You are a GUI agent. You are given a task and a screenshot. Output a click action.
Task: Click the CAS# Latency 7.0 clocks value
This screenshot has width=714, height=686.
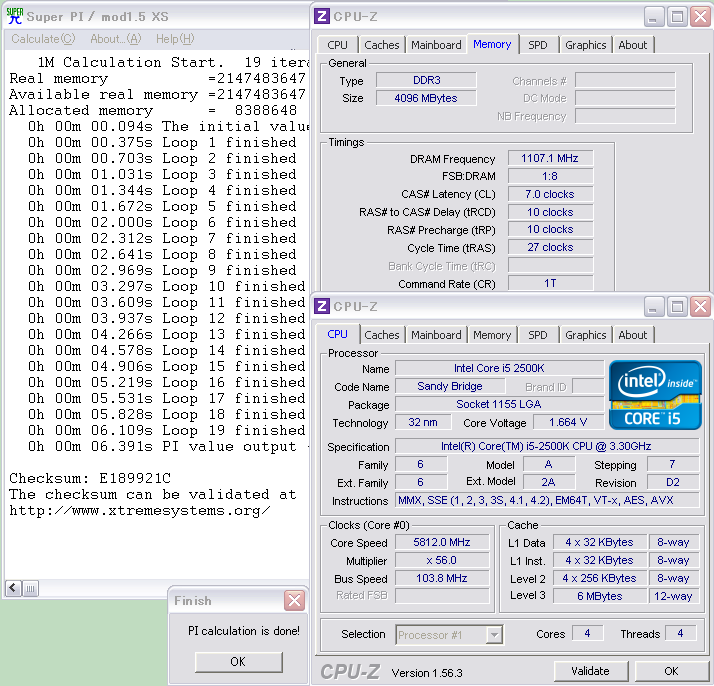pyautogui.click(x=550, y=194)
